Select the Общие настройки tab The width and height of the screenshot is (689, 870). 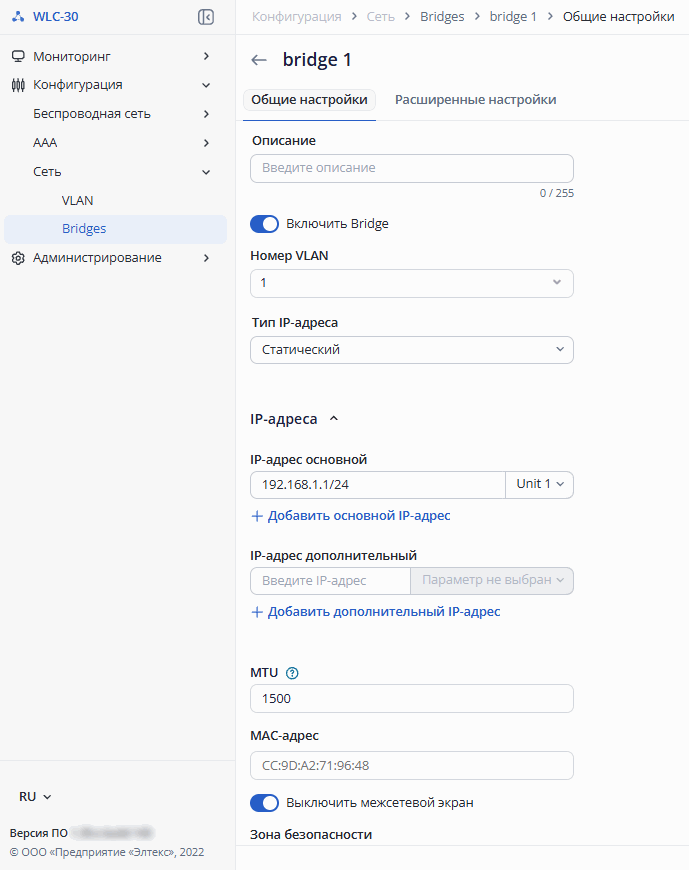(x=310, y=100)
